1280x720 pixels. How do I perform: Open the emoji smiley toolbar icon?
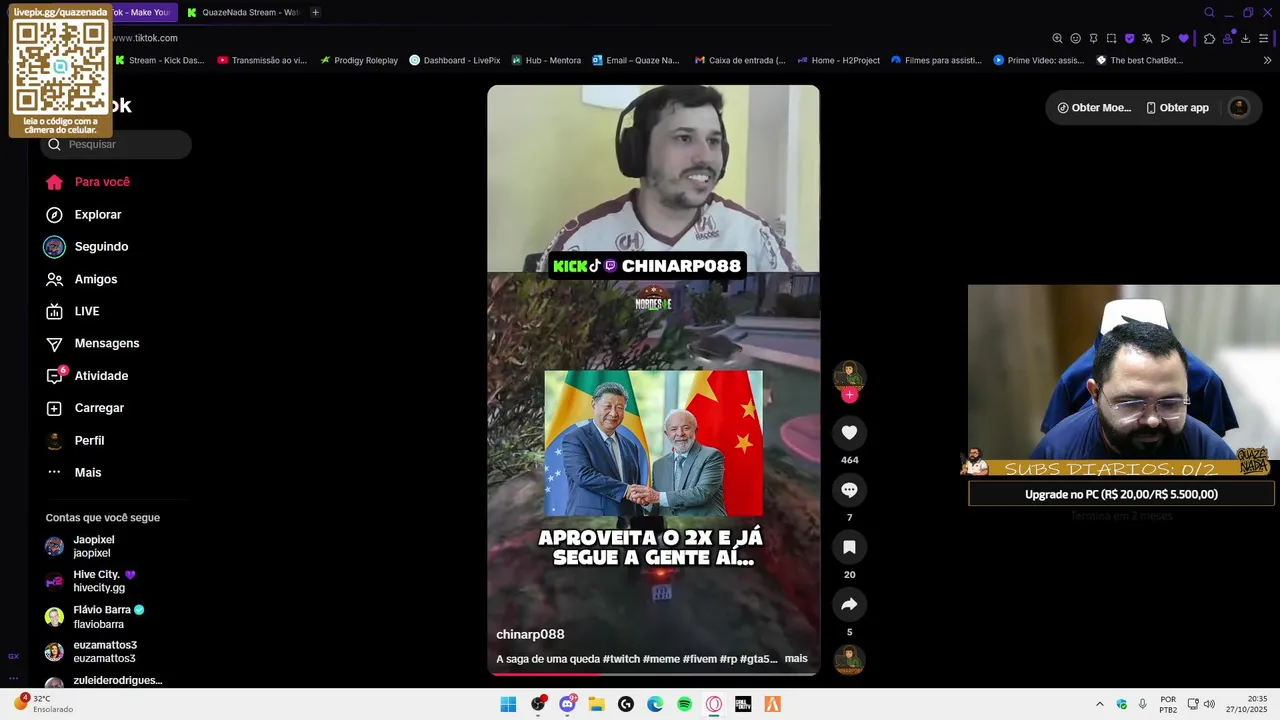tap(1075, 38)
